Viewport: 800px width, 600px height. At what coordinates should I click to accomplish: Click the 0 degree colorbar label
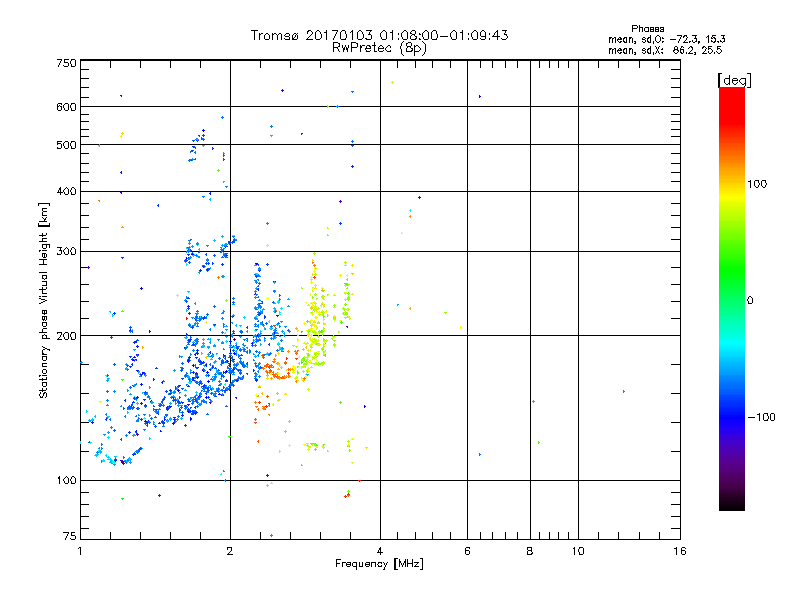pyautogui.click(x=750, y=301)
